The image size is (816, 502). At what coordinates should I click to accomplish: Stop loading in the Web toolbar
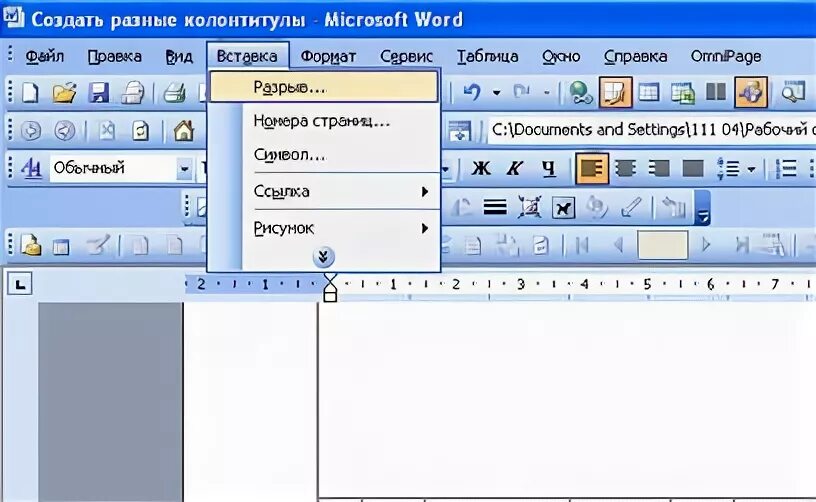(107, 130)
